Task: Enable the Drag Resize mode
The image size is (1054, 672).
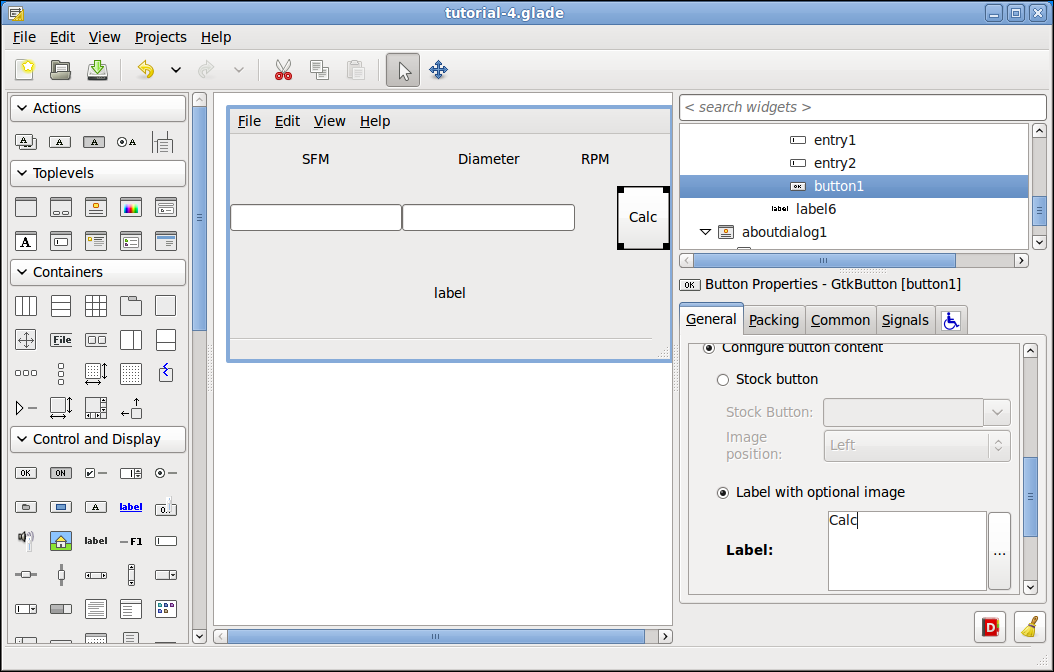Action: pyautogui.click(x=438, y=70)
